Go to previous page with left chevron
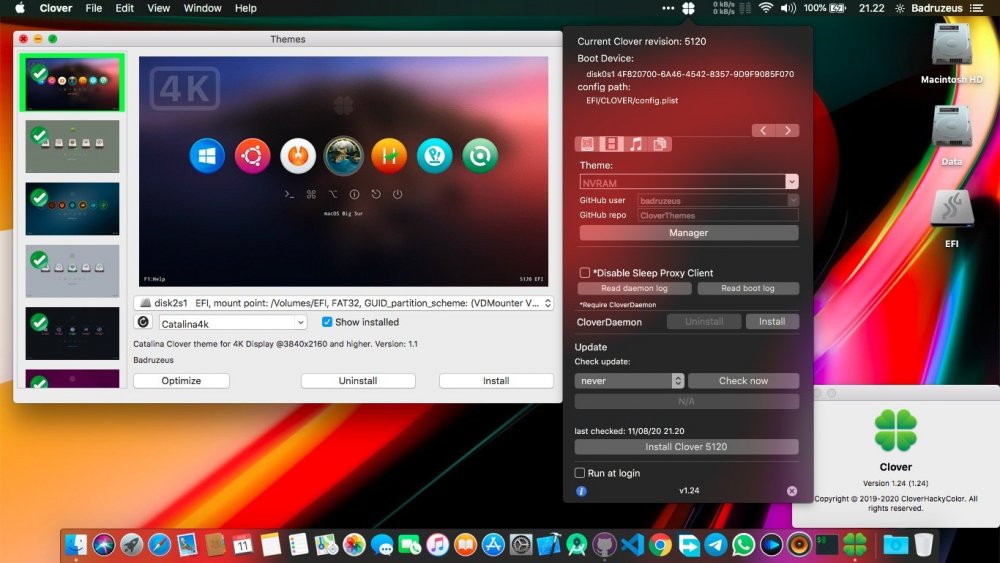1000x563 pixels. [763, 130]
